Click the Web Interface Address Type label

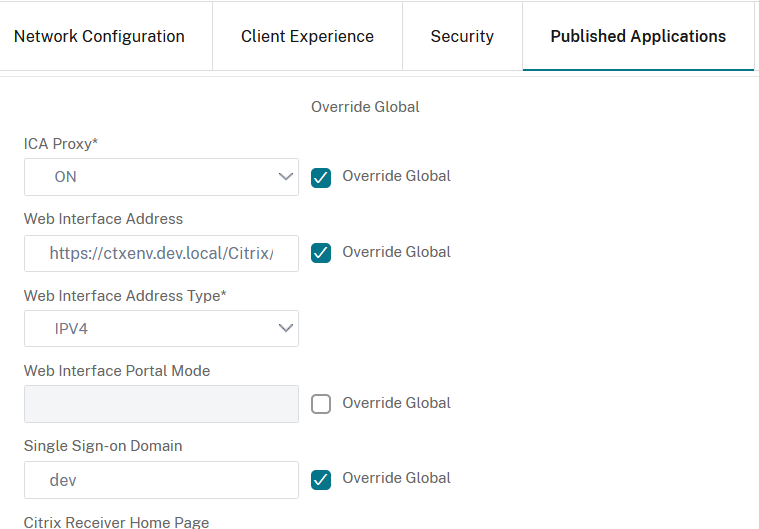(124, 295)
